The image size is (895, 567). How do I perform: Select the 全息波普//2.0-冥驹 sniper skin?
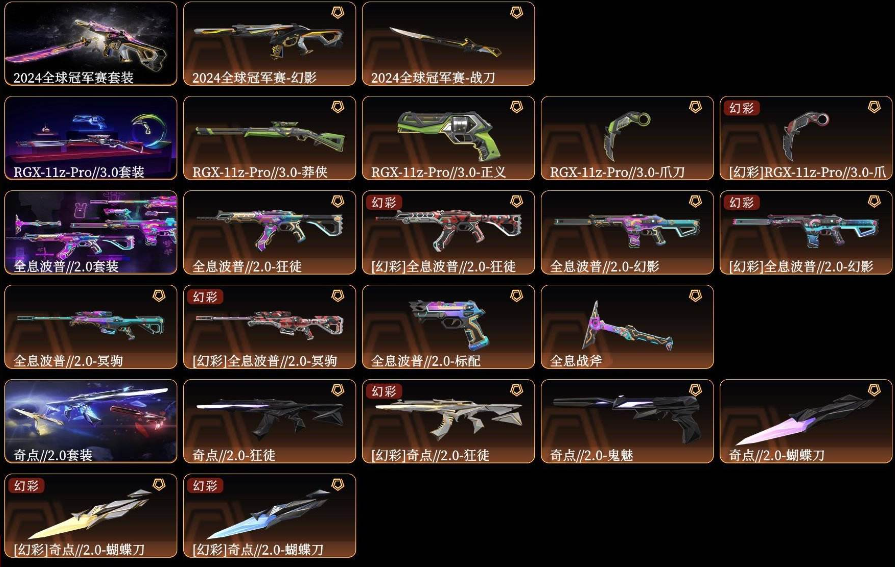91,327
